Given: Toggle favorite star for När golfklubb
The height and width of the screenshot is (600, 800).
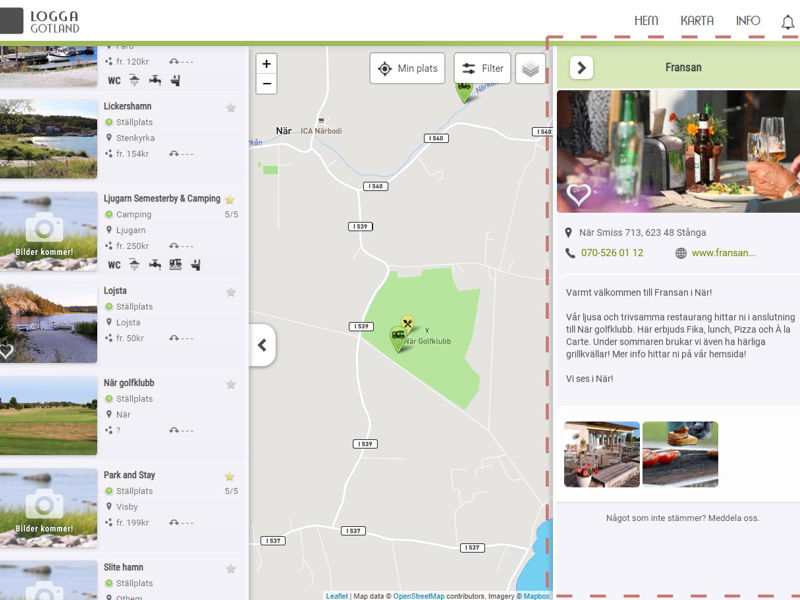Looking at the screenshot, I should 231,385.
